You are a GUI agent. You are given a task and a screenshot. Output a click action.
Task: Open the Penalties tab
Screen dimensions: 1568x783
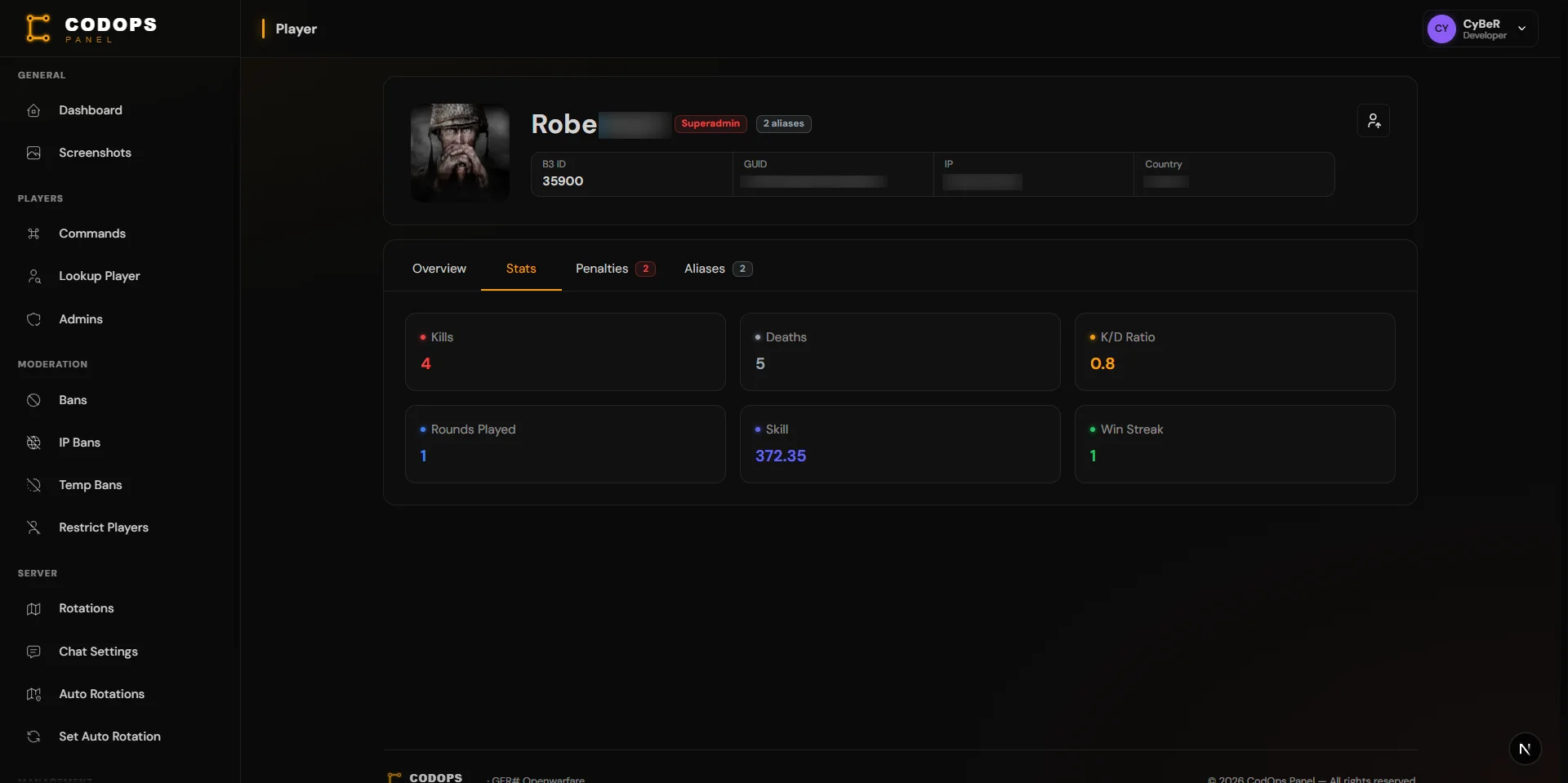615,269
